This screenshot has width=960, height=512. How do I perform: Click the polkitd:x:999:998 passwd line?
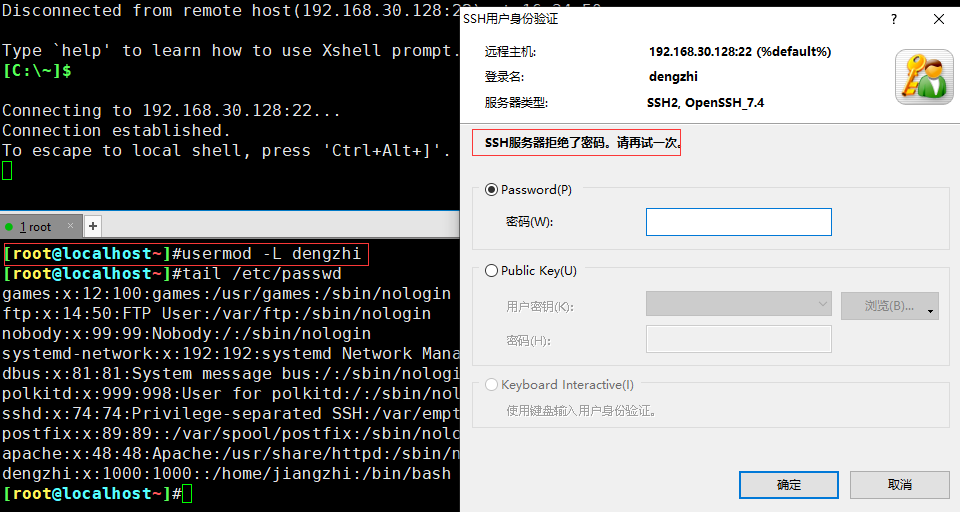pos(230,394)
